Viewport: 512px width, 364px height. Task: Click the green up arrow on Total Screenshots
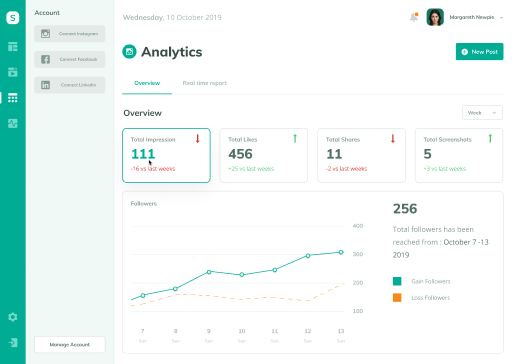(x=490, y=138)
